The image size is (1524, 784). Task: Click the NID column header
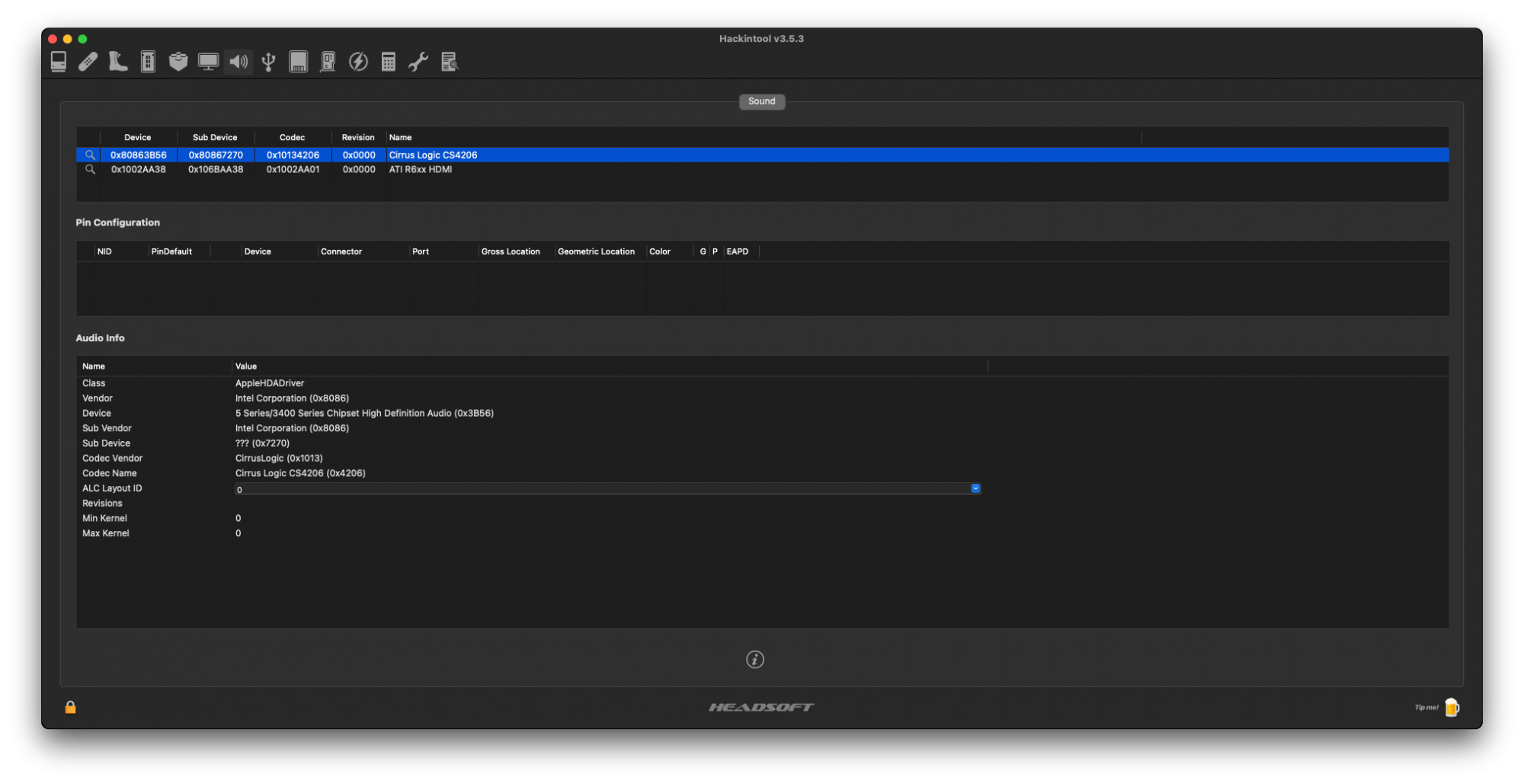[104, 251]
